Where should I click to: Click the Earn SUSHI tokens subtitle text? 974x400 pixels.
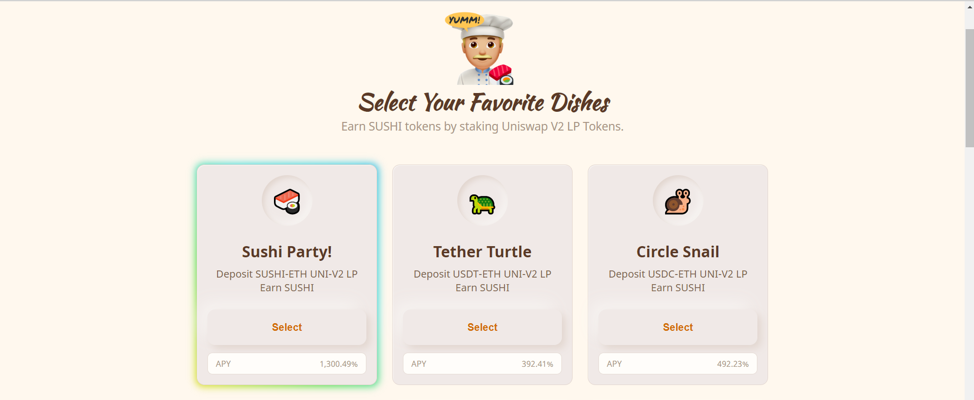pyautogui.click(x=482, y=126)
